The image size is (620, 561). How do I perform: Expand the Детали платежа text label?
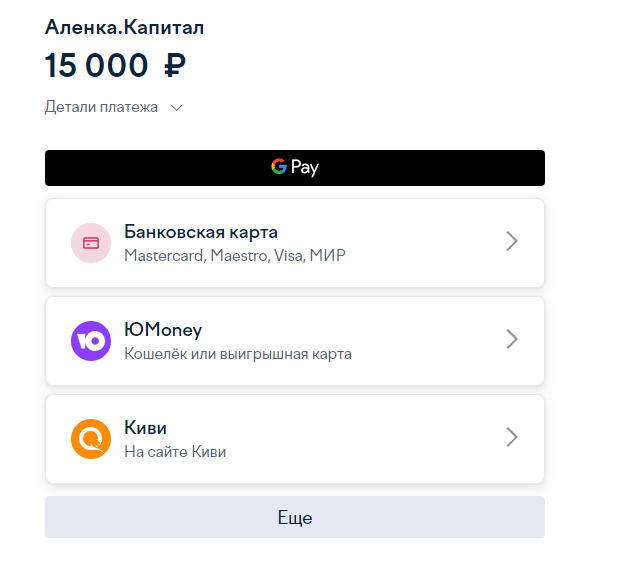101,107
